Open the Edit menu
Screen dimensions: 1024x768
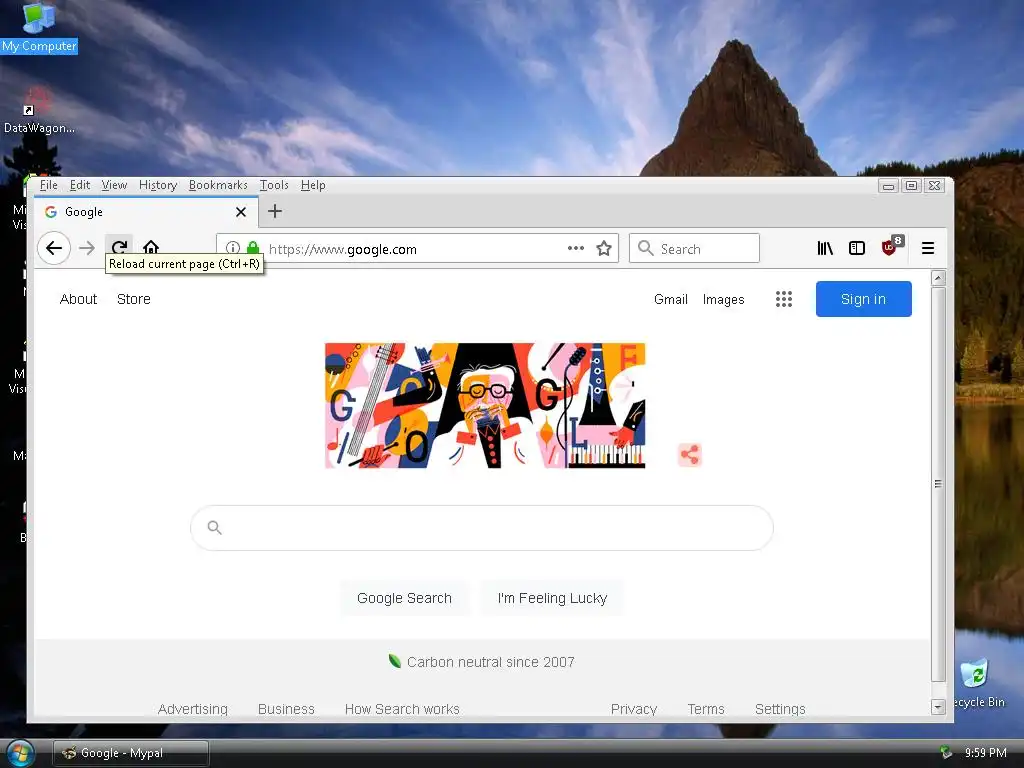click(x=80, y=185)
